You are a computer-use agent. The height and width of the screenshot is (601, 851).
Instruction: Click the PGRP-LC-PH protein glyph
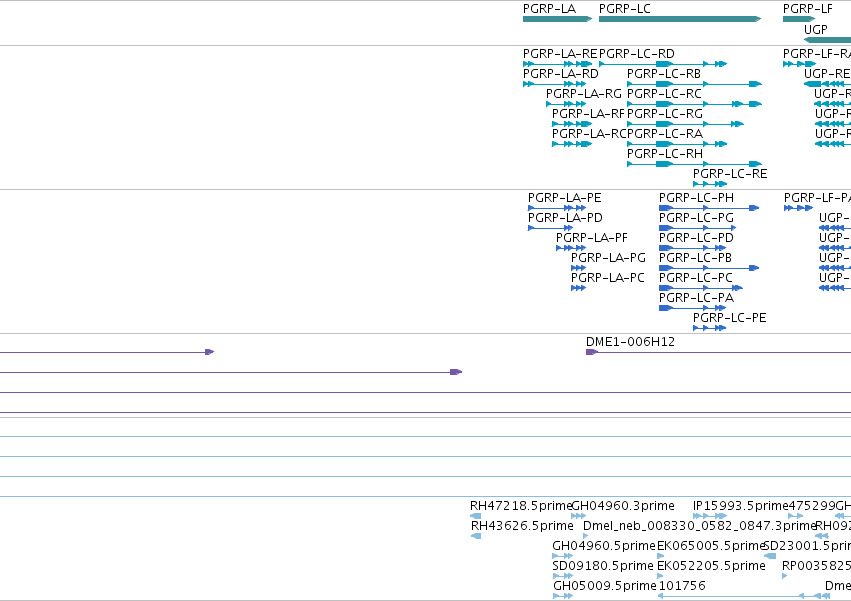(x=709, y=208)
